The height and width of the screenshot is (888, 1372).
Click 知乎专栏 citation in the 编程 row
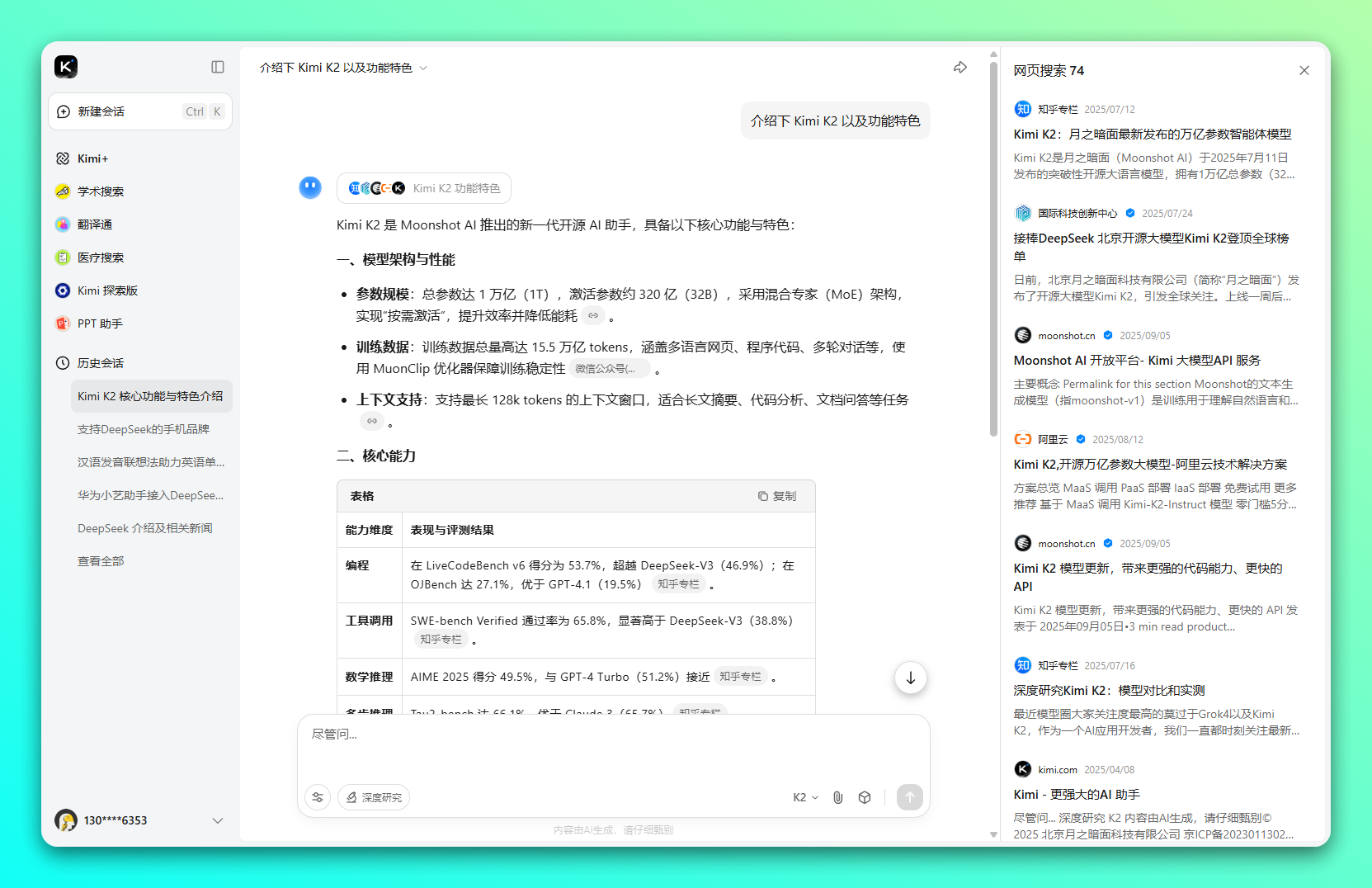coord(678,584)
